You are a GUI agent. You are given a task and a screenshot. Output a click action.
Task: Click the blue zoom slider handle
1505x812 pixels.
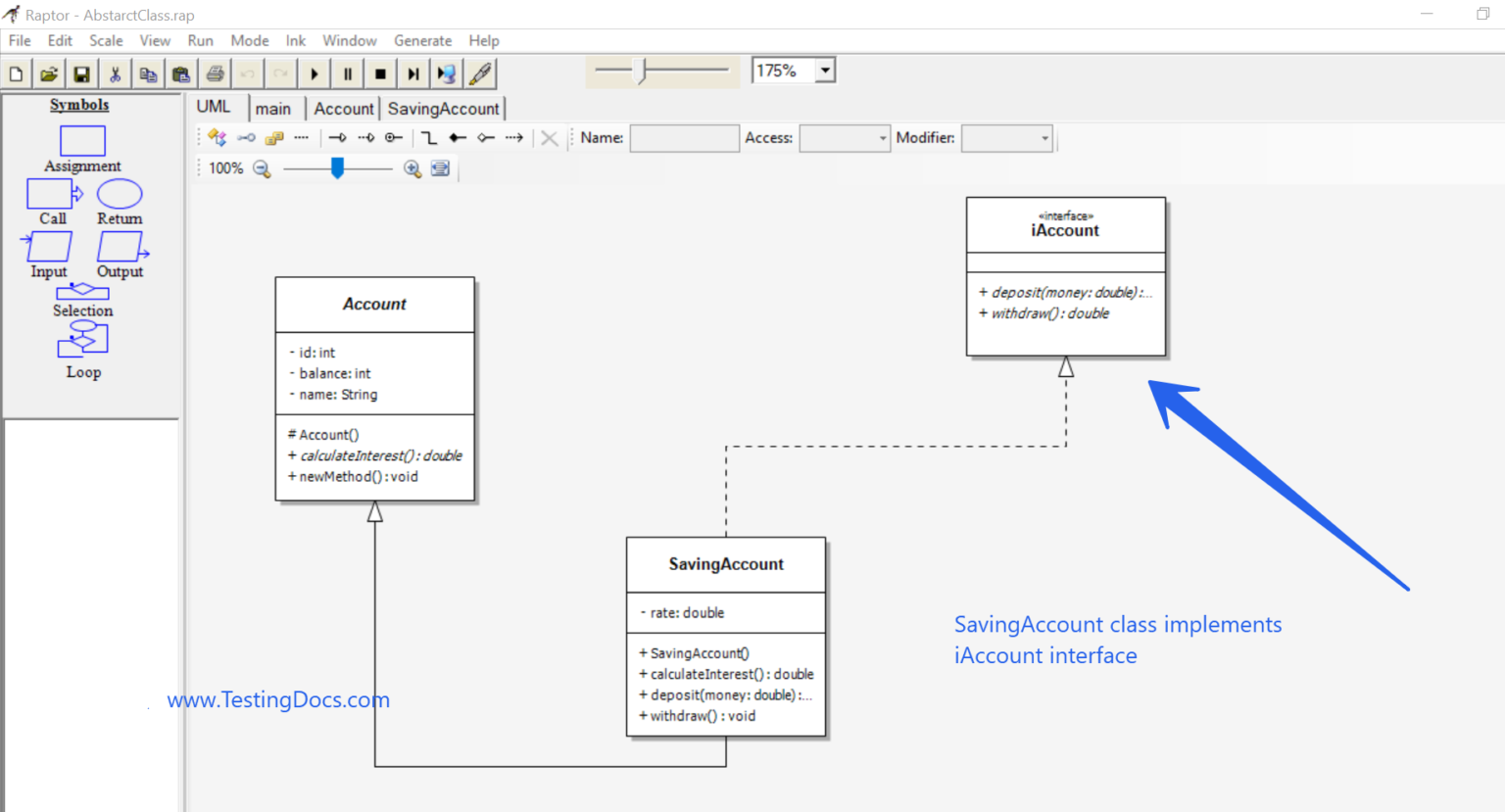(x=337, y=167)
